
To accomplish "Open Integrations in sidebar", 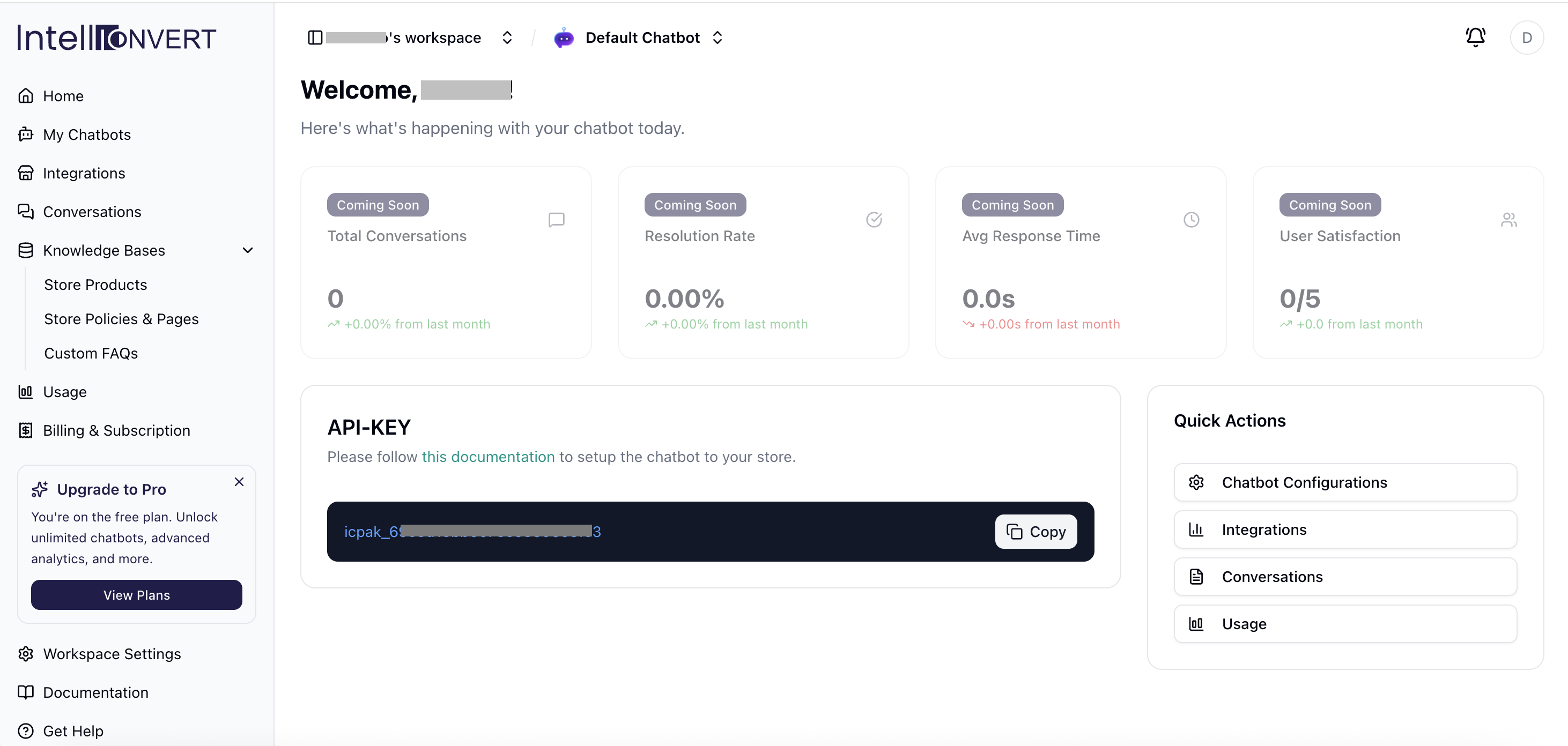I will click(x=136, y=173).
